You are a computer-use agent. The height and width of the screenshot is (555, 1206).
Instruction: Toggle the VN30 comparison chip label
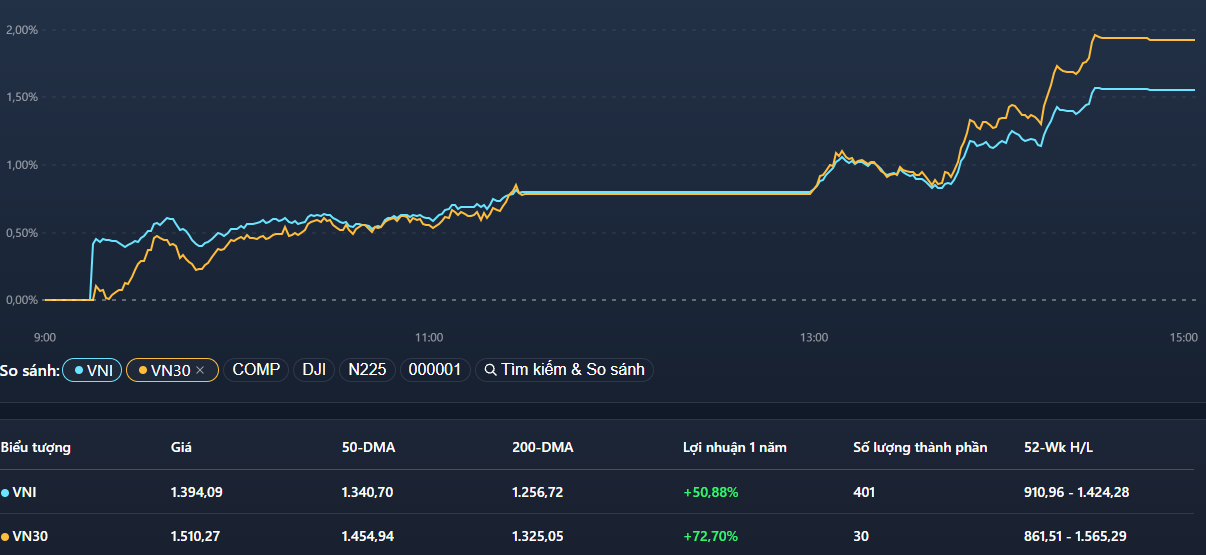[169, 370]
